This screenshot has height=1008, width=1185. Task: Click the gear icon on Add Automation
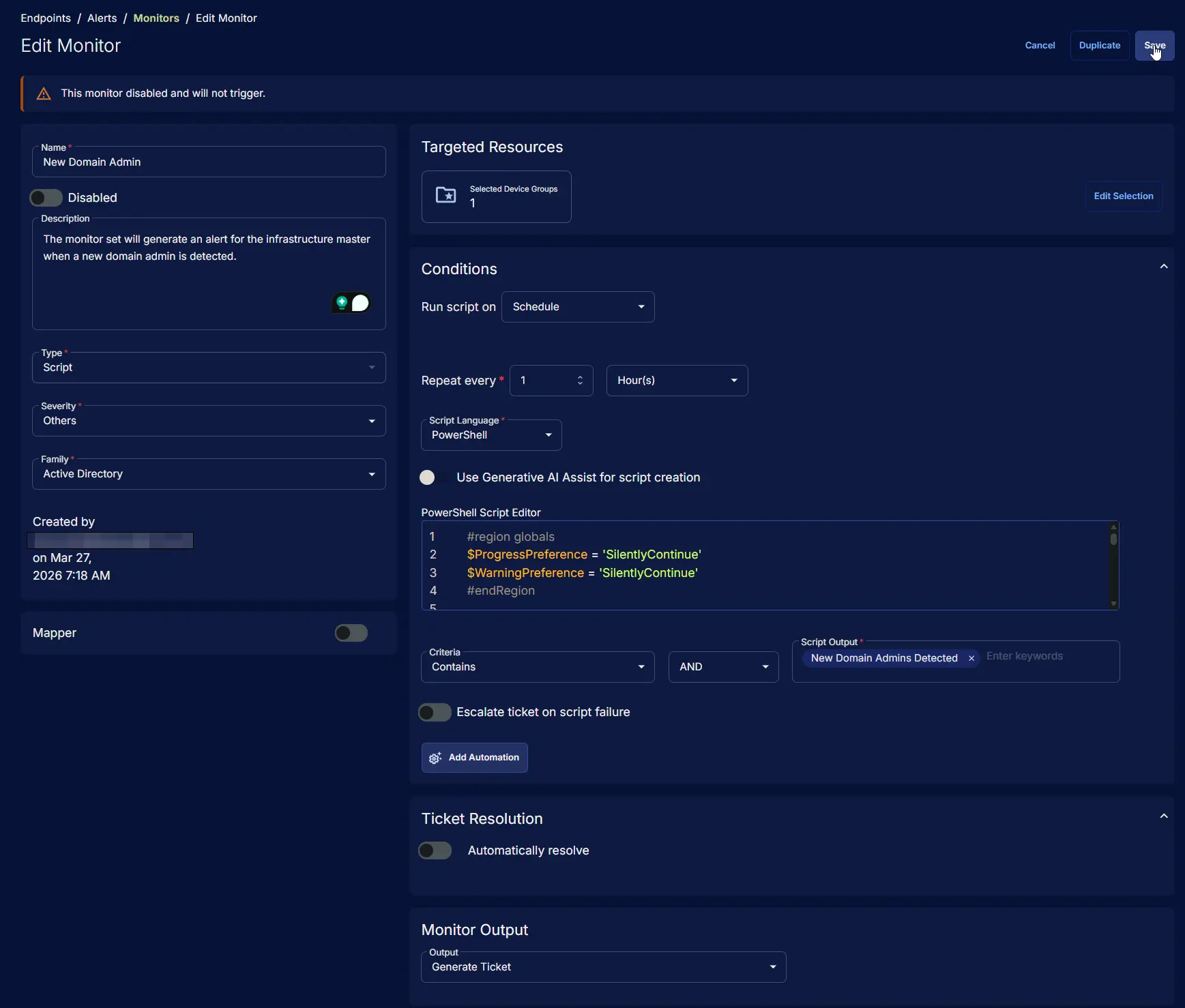435,758
